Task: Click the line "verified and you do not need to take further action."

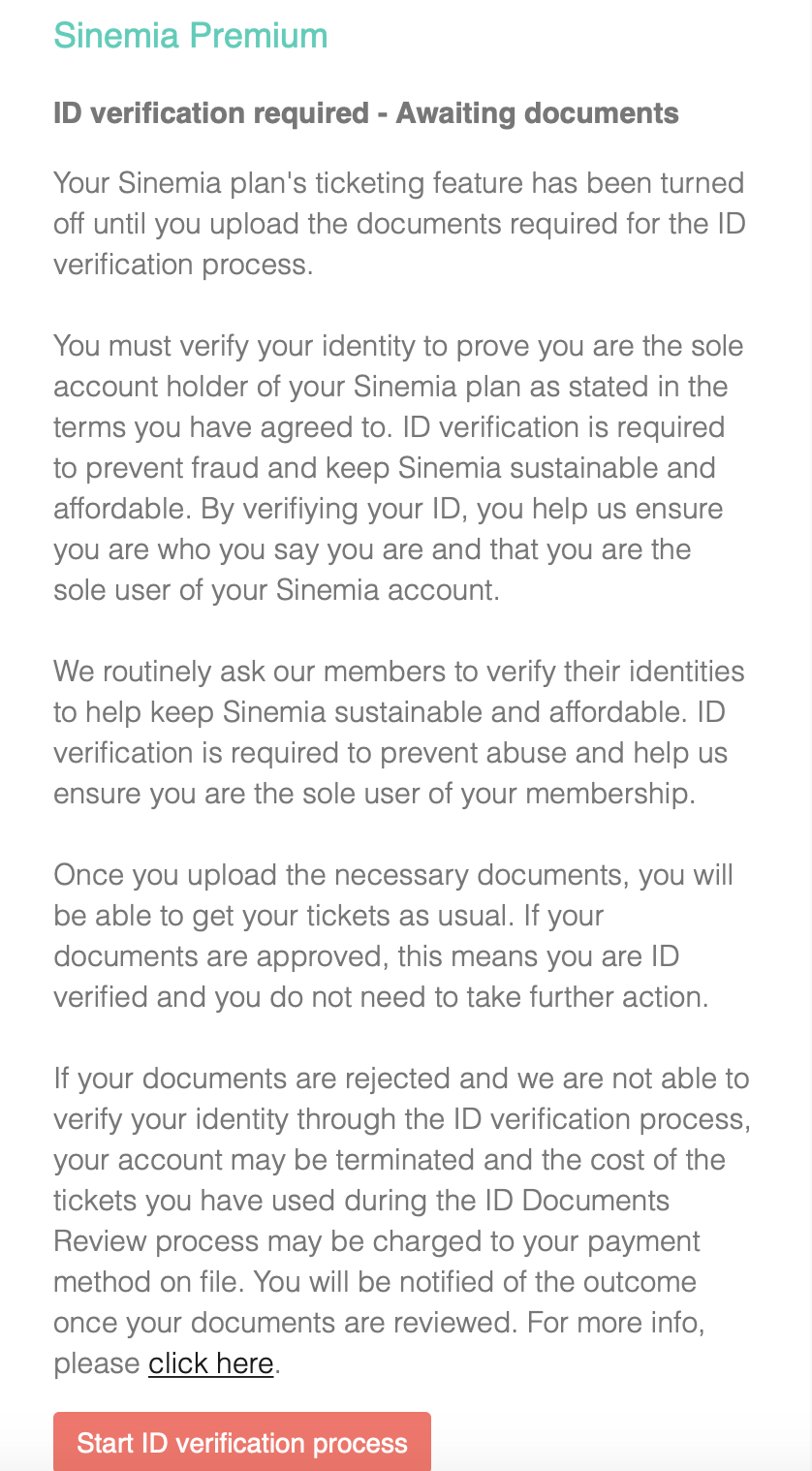Action: 381,997
